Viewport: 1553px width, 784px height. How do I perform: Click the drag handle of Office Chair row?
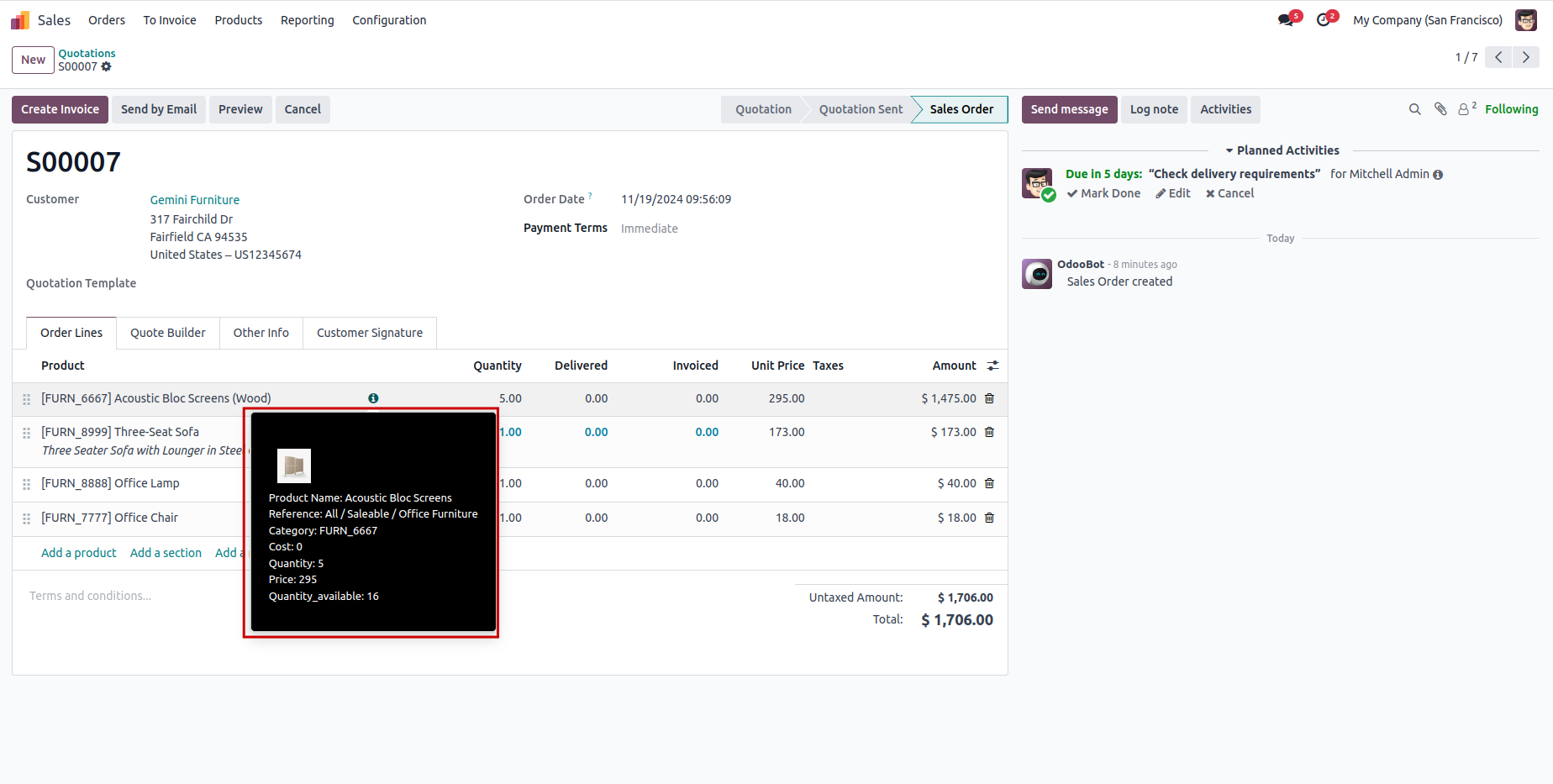pos(27,518)
